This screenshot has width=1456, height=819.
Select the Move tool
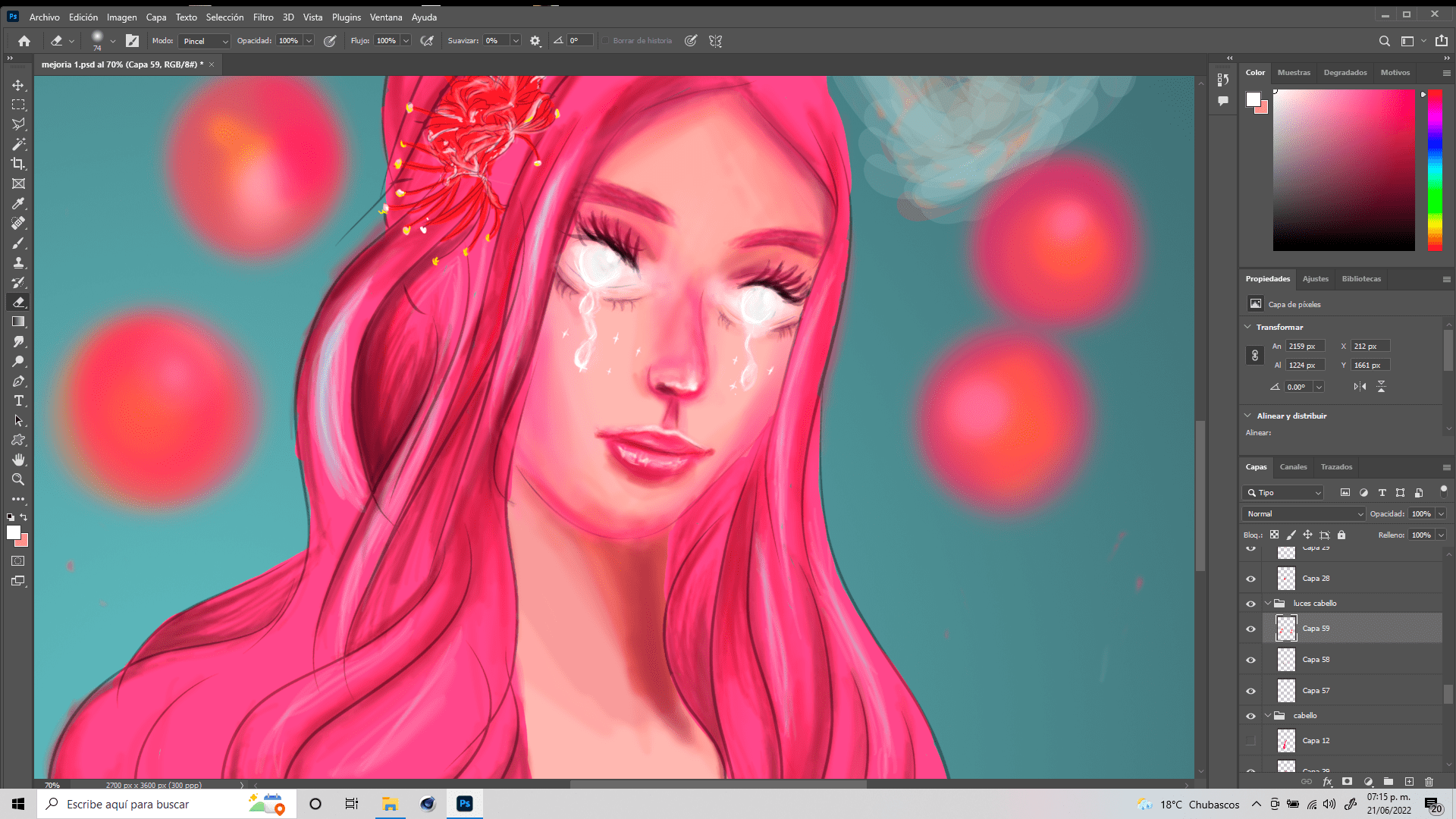(x=18, y=86)
